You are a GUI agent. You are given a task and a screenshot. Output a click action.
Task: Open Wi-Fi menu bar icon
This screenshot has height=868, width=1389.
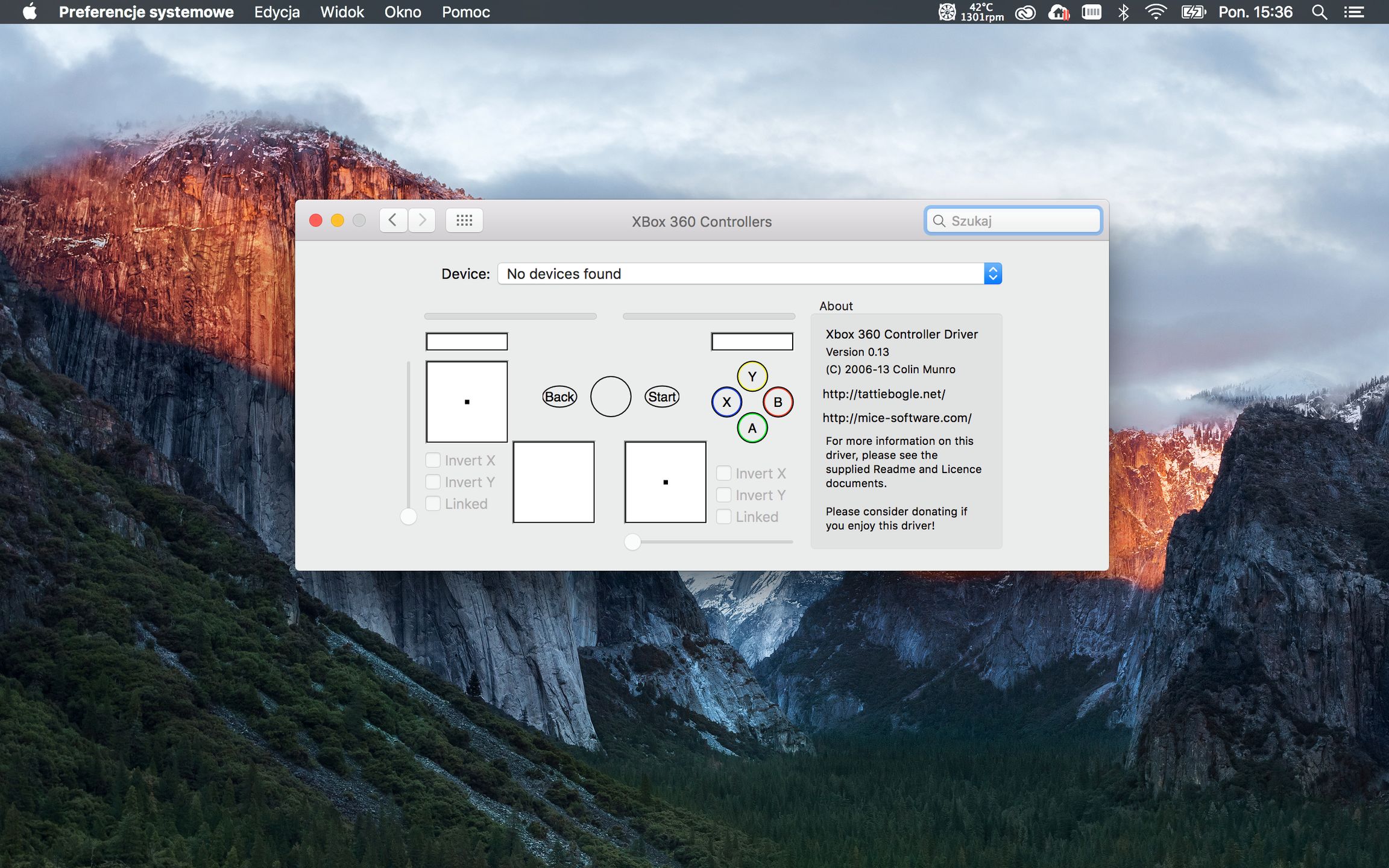tap(1155, 12)
